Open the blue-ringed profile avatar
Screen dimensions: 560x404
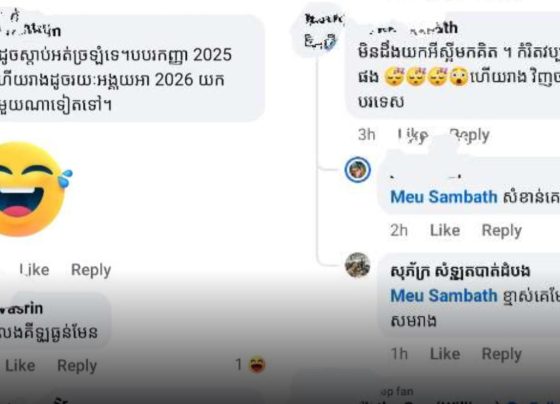[x=358, y=170]
